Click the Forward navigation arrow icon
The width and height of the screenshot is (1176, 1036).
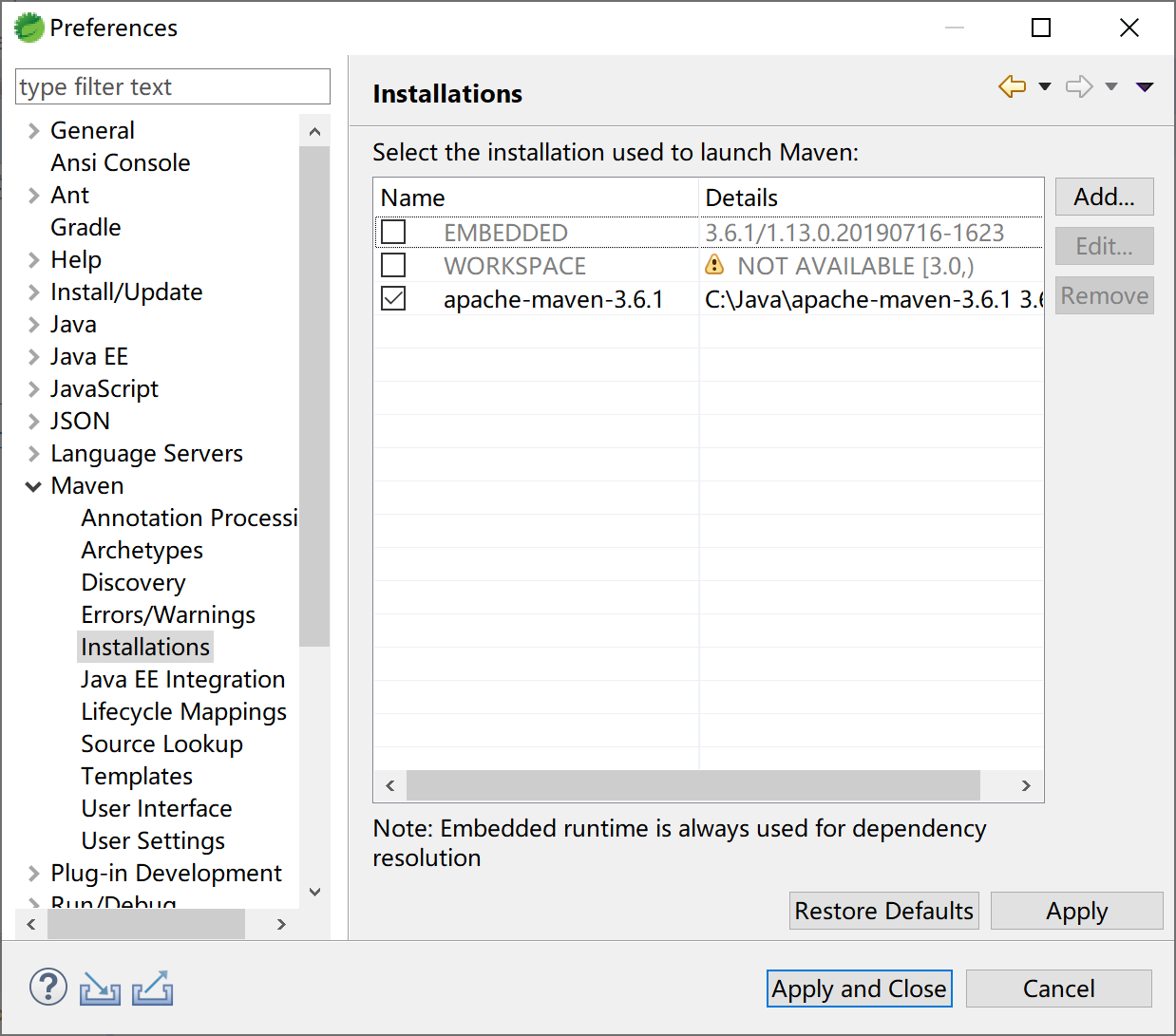point(1079,87)
